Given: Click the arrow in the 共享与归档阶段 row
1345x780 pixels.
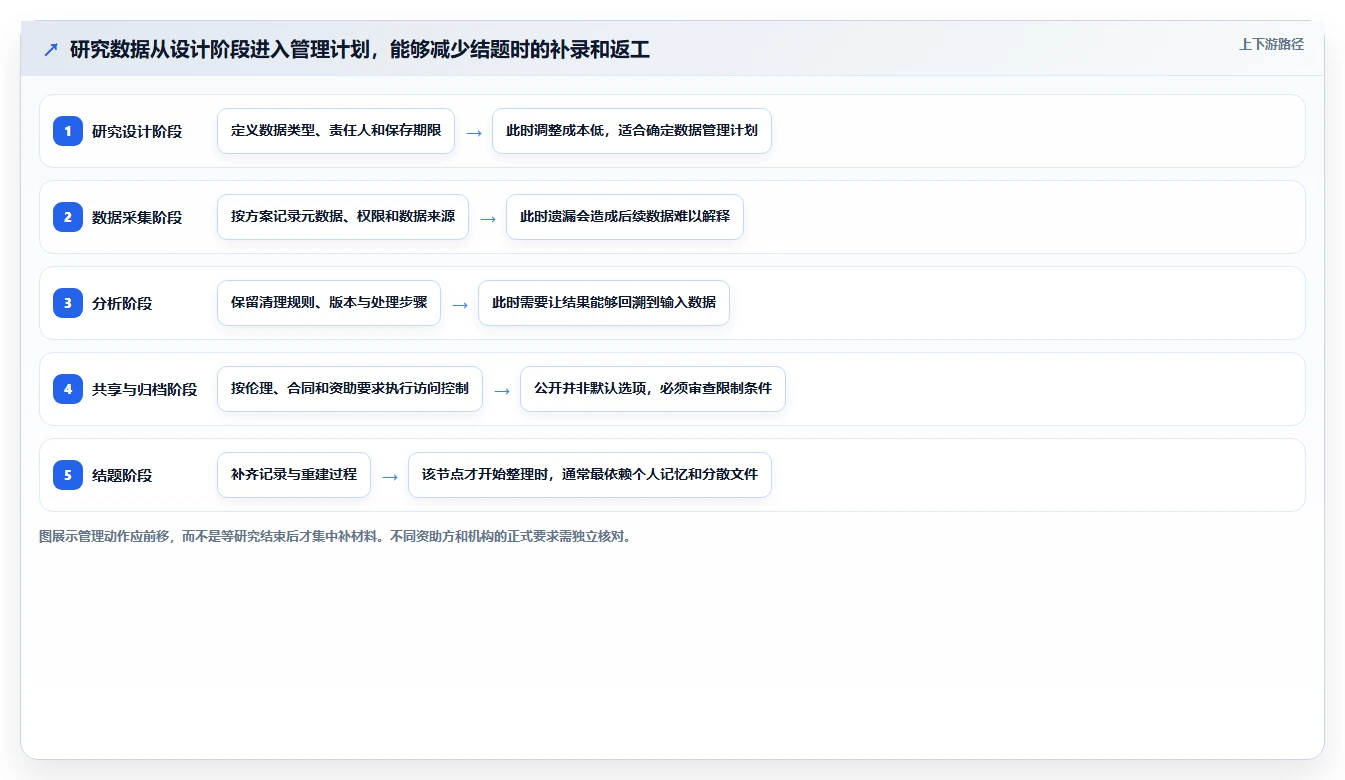Looking at the screenshot, I should pyautogui.click(x=502, y=390).
